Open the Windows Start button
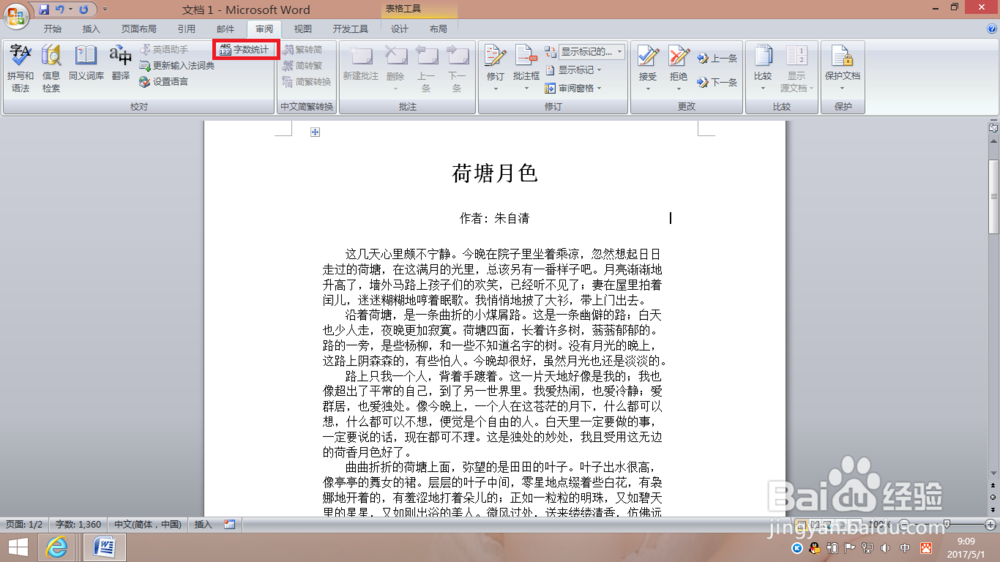Image resolution: width=1000 pixels, height=562 pixels. 18,547
